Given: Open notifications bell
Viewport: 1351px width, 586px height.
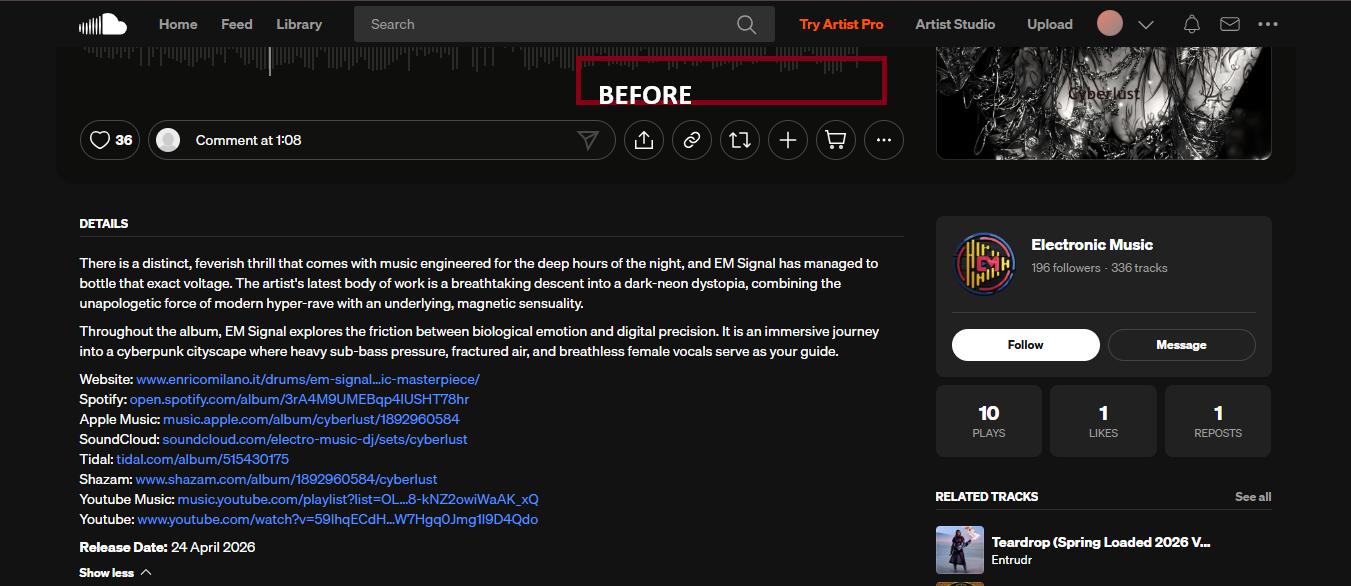Looking at the screenshot, I should 1191,24.
